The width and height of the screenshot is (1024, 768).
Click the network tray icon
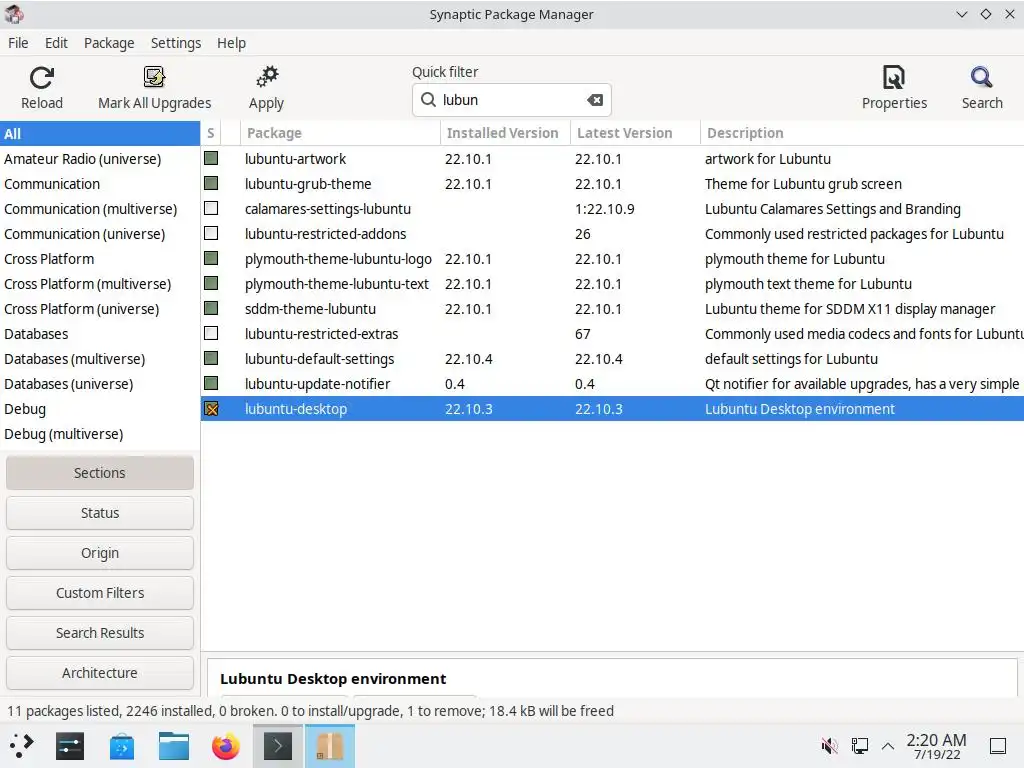[x=859, y=745]
